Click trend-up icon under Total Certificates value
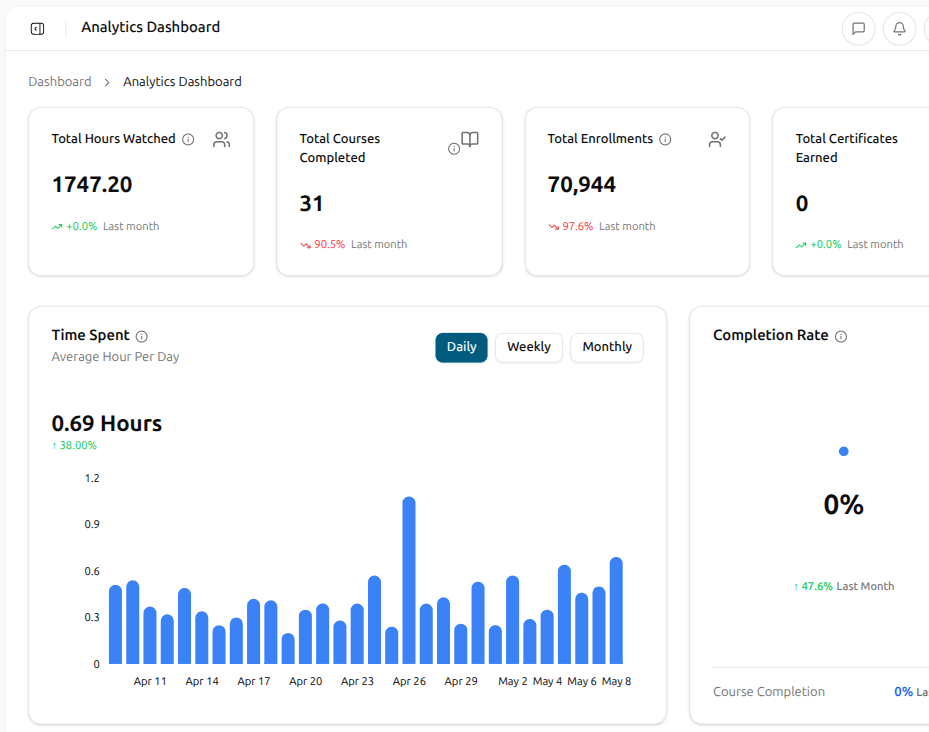This screenshot has width=929, height=732. tap(801, 245)
